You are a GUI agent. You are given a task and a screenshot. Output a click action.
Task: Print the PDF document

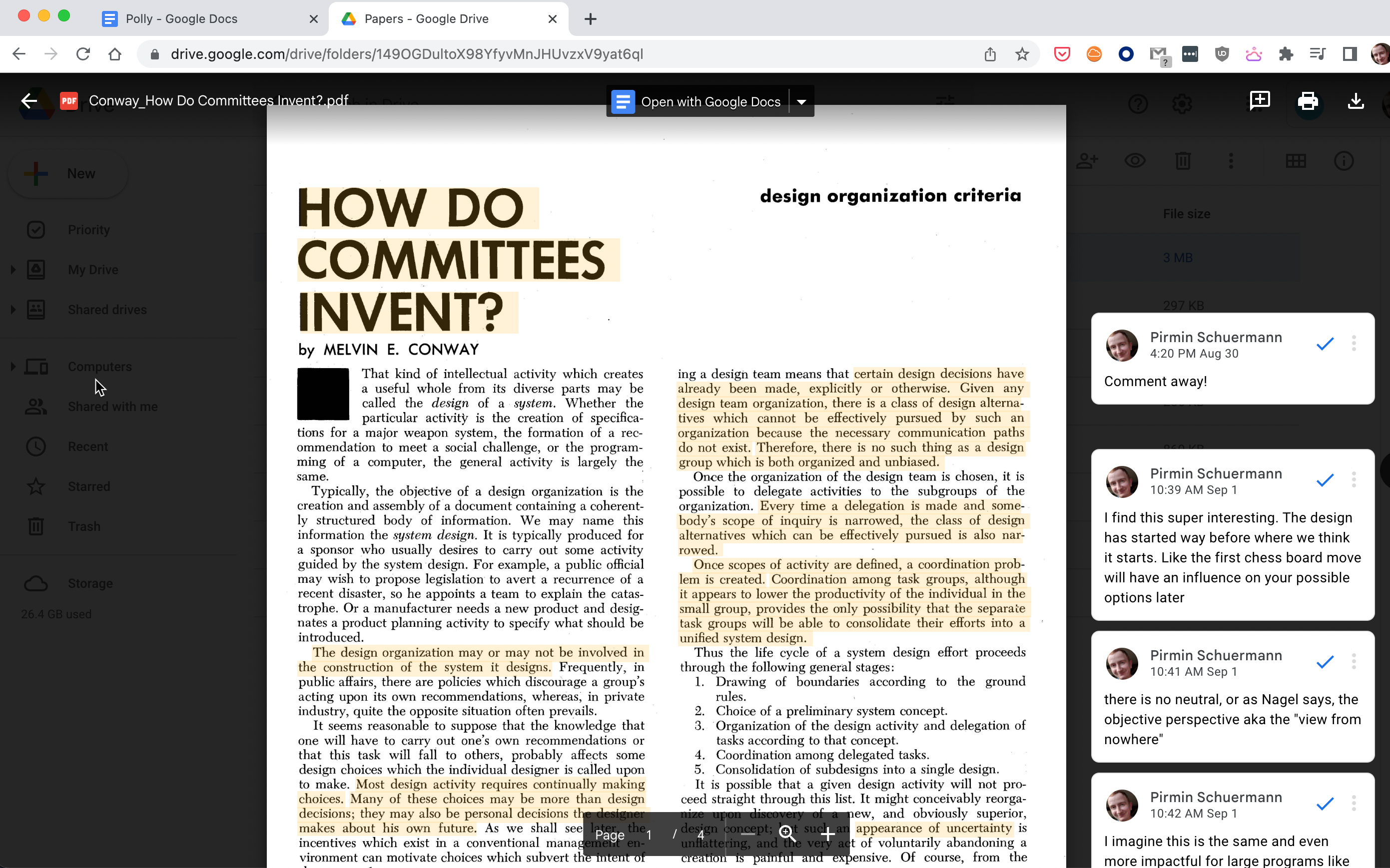pyautogui.click(x=1308, y=101)
